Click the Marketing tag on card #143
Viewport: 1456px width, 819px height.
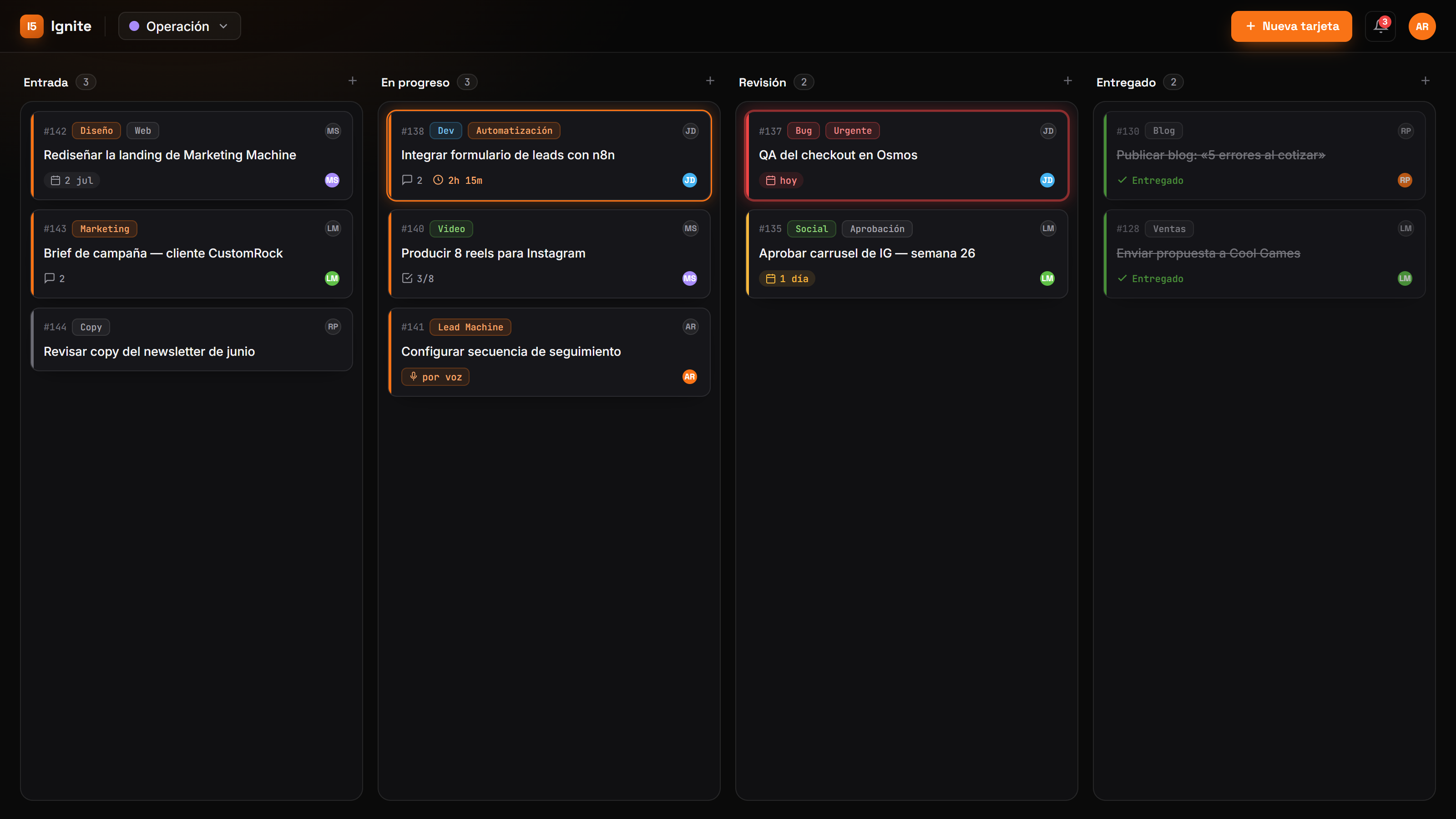click(105, 229)
